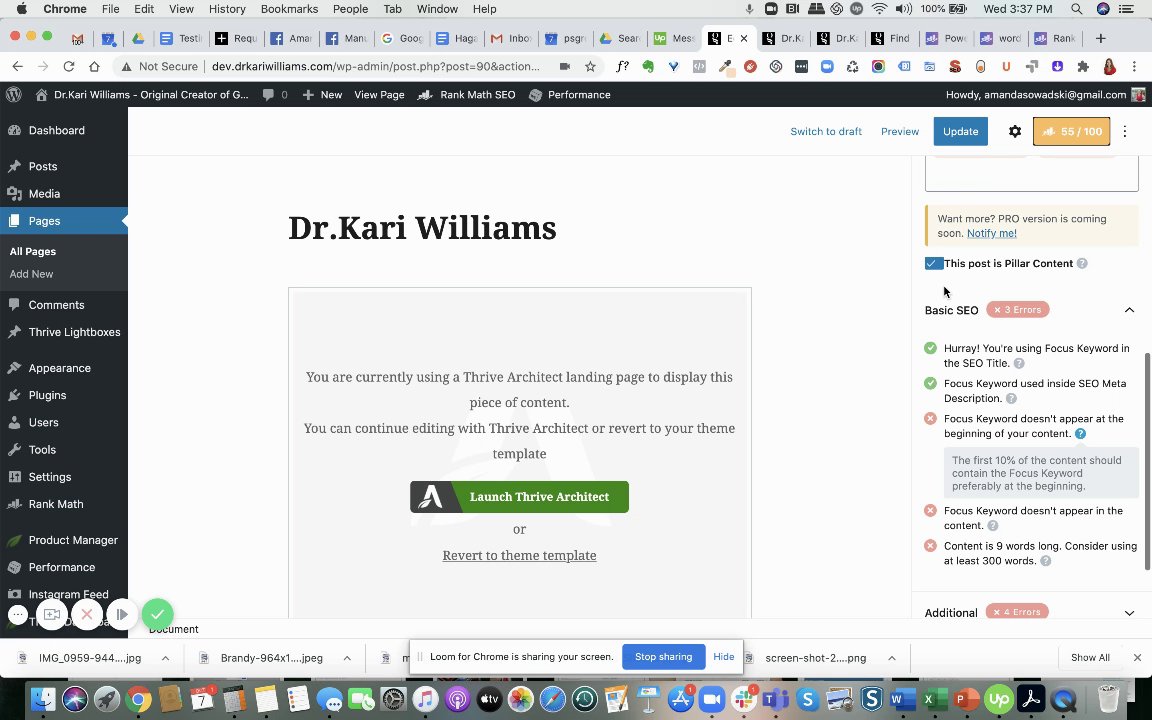
Task: Open Rank Math score 55 / 100 panel
Action: point(1071,132)
